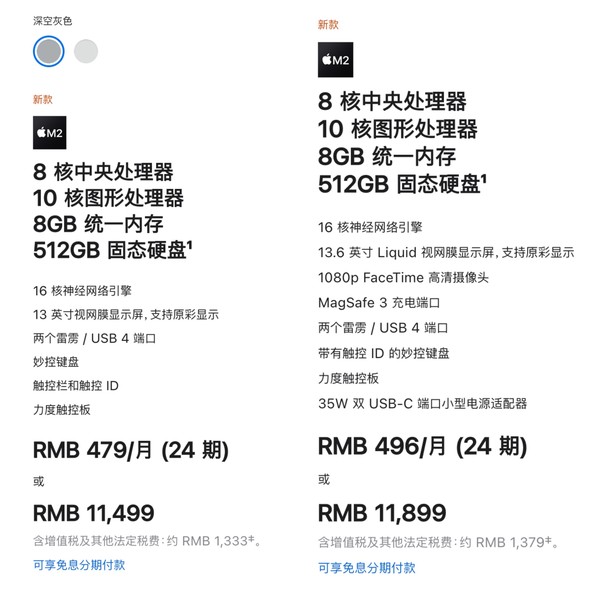Select RMB 479/月 installment price
600x600 pixels.
click(x=131, y=450)
